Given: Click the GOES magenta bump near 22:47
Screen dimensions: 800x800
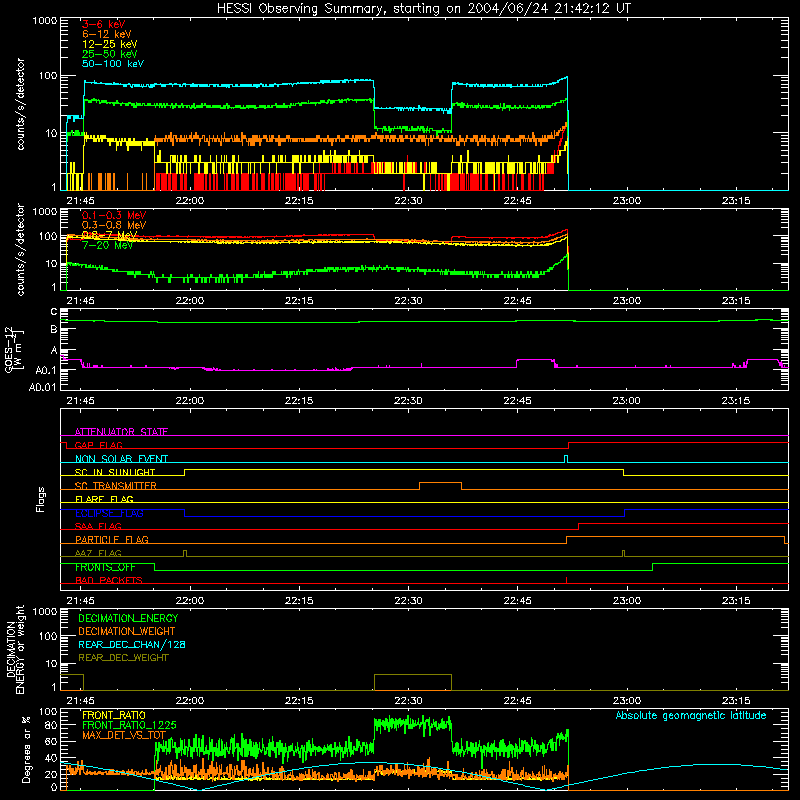Looking at the screenshot, I should (535, 363).
